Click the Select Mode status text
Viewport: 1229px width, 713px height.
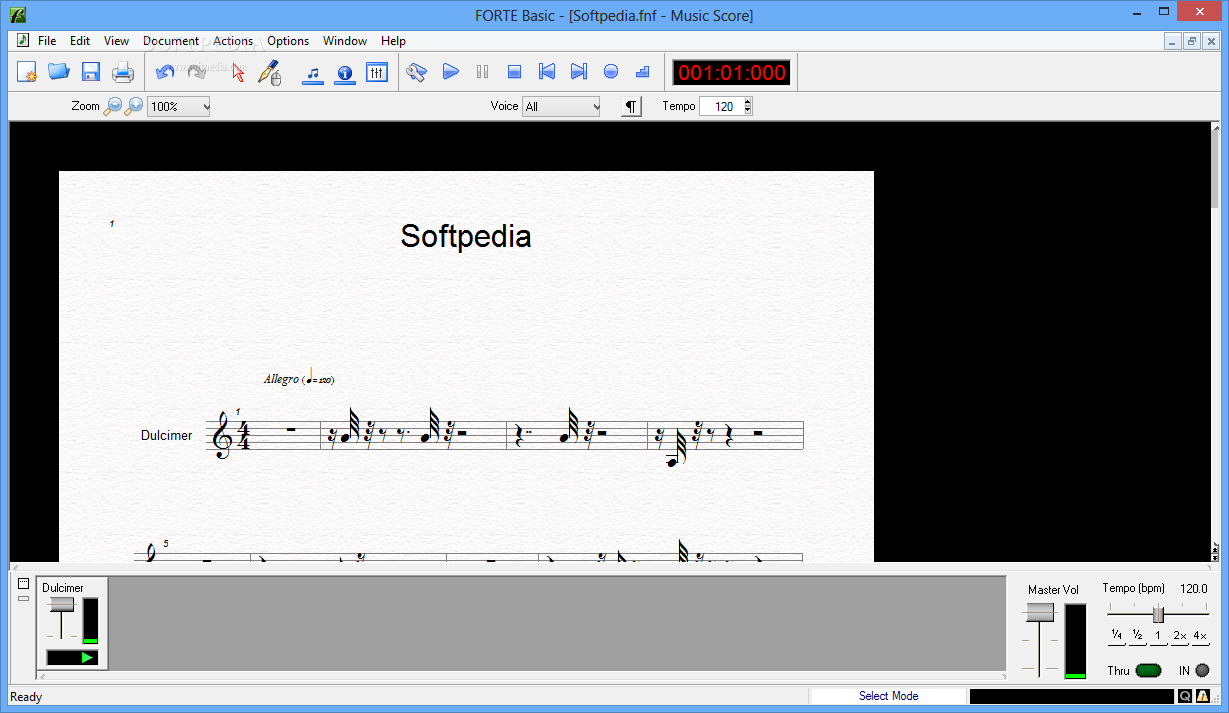coord(888,696)
